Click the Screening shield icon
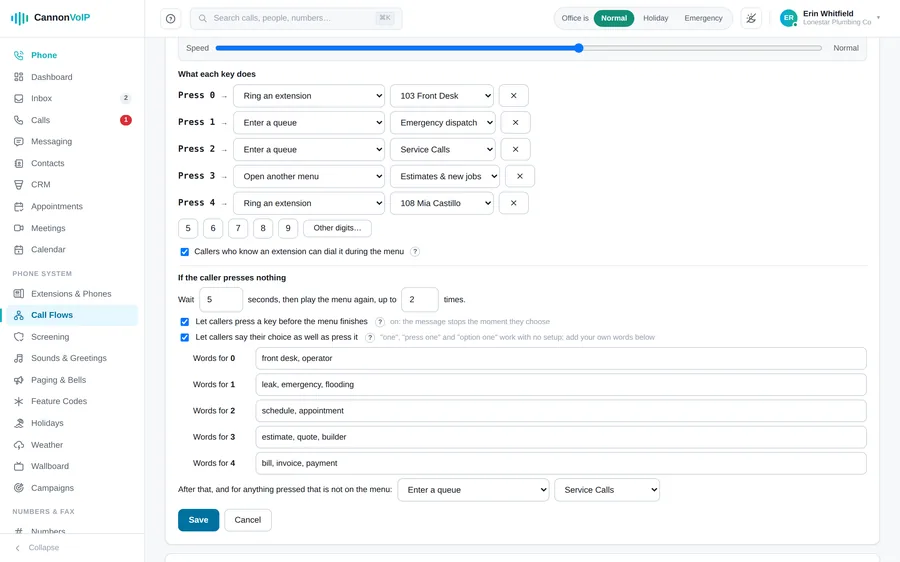This screenshot has height=562, width=900. click(x=19, y=337)
